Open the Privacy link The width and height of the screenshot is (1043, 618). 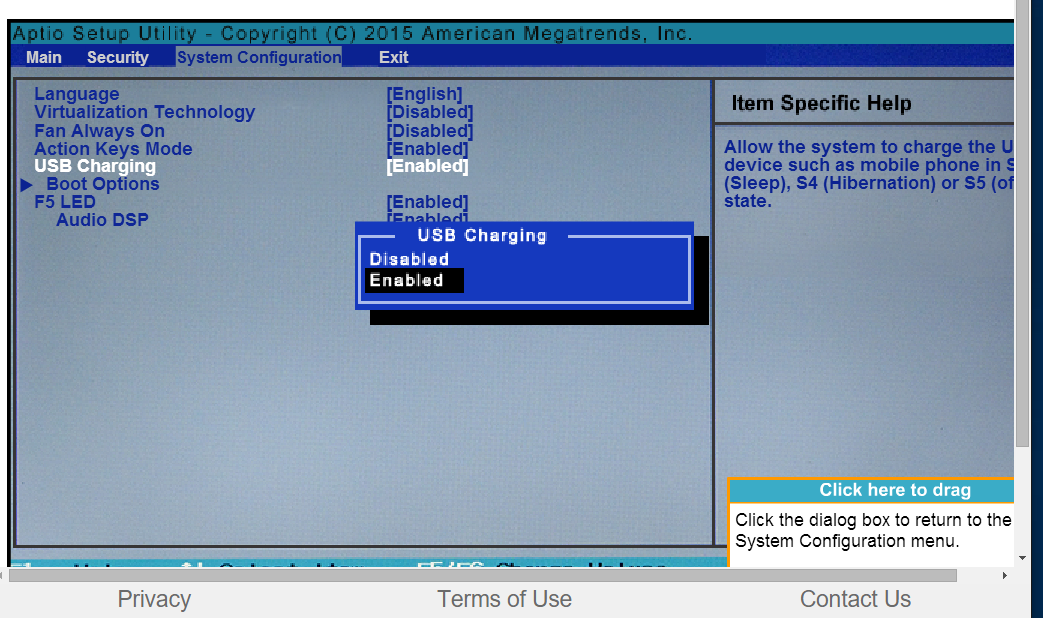(x=154, y=599)
